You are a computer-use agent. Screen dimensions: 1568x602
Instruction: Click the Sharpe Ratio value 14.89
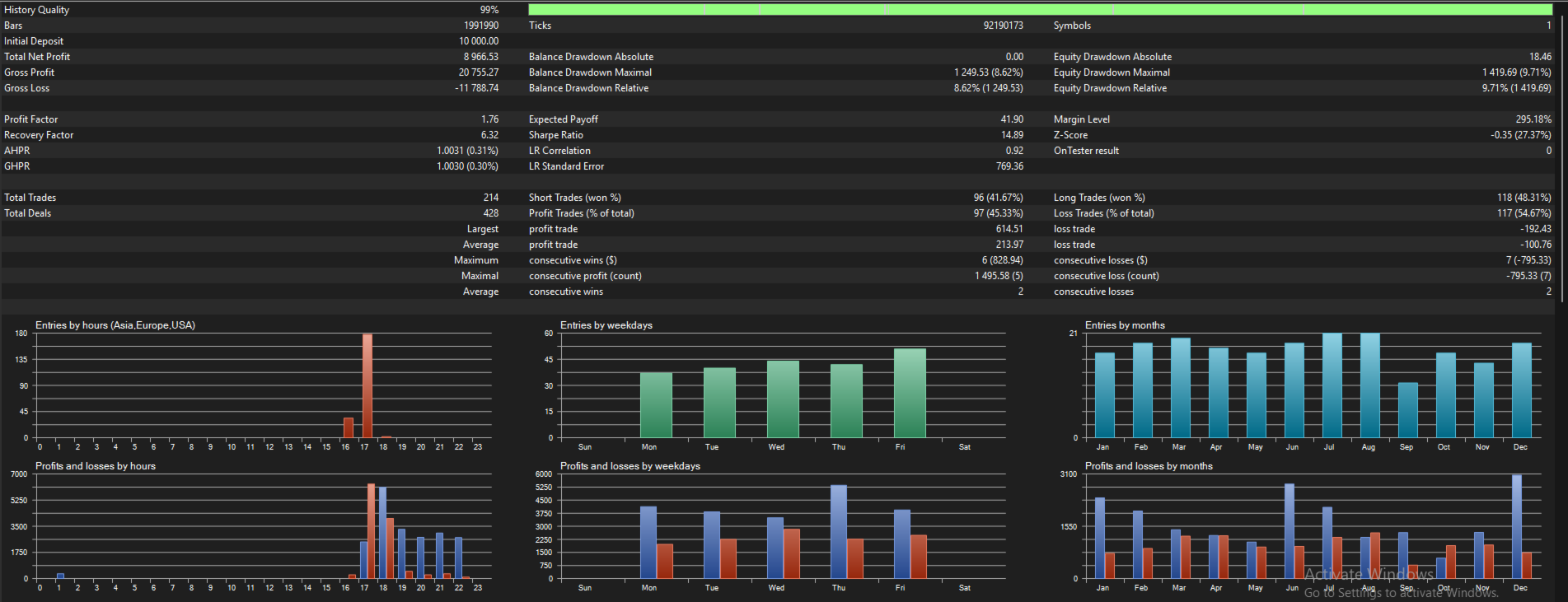(1012, 135)
